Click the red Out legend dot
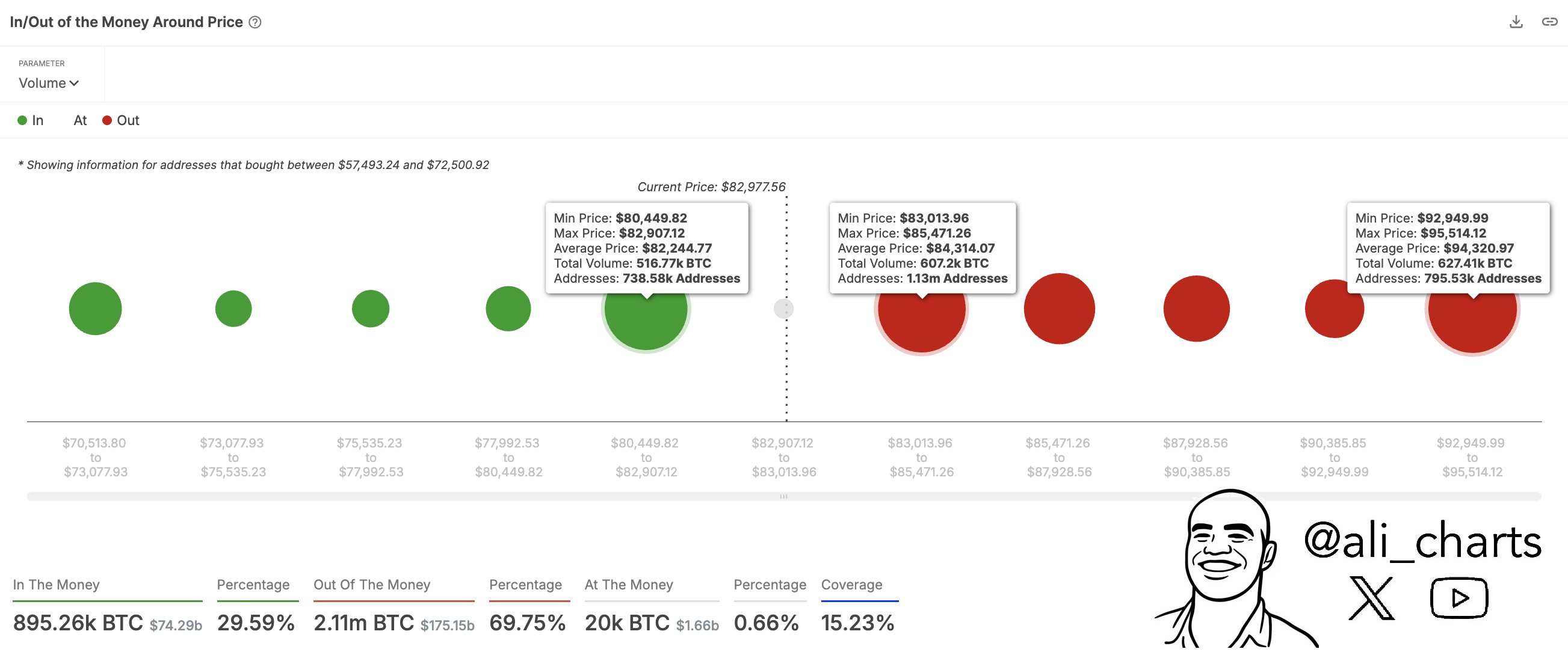 [107, 120]
